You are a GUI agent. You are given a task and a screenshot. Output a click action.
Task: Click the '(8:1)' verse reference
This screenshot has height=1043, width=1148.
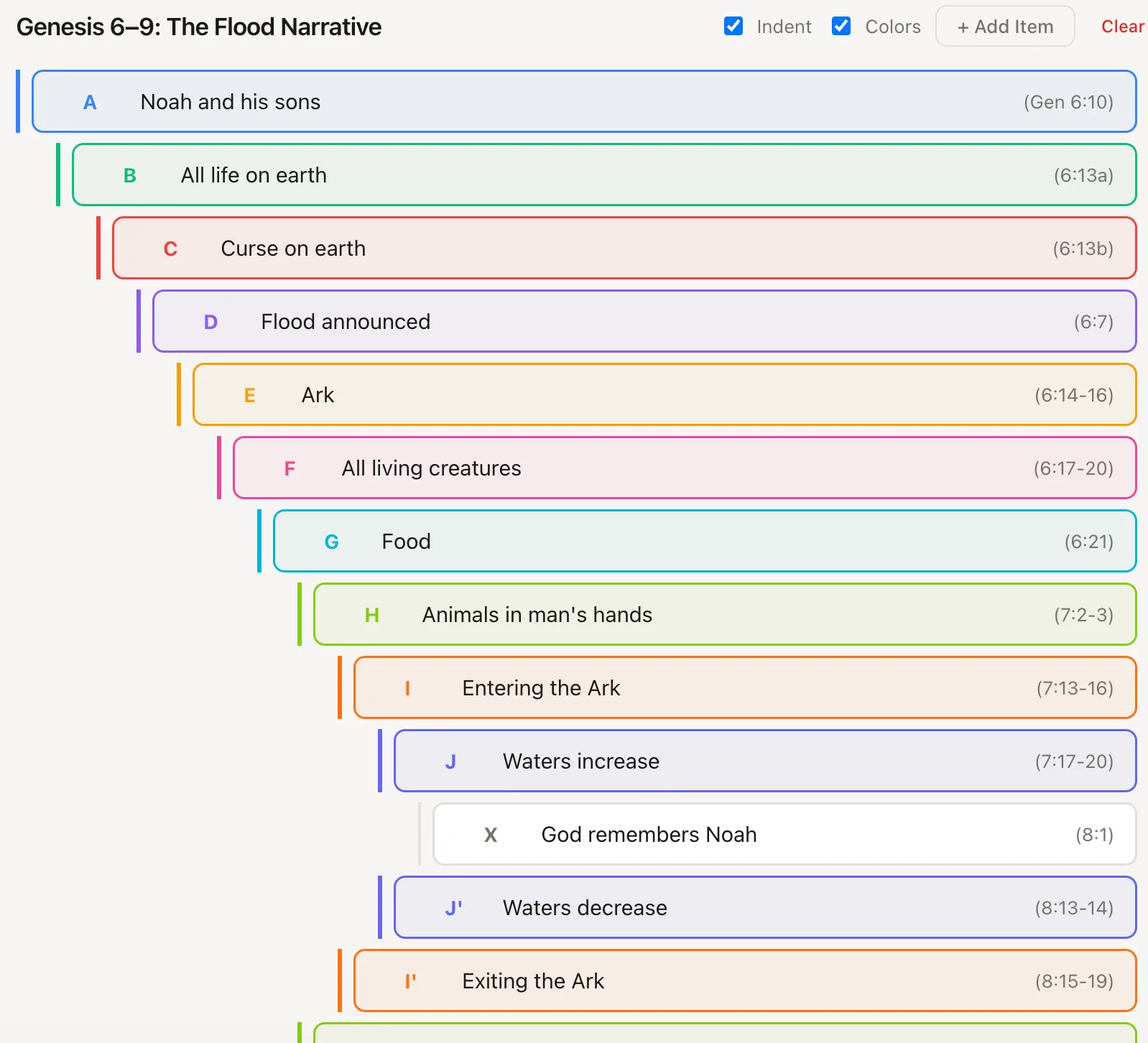click(1094, 835)
